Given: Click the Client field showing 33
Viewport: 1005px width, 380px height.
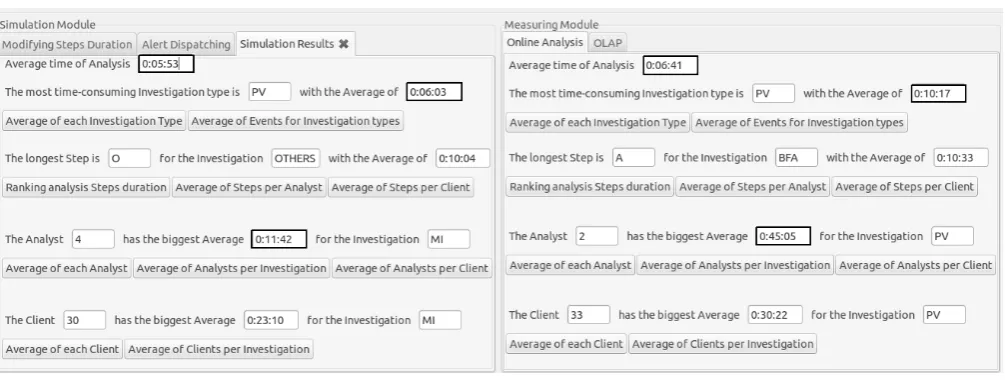Looking at the screenshot, I should pyautogui.click(x=588, y=315).
